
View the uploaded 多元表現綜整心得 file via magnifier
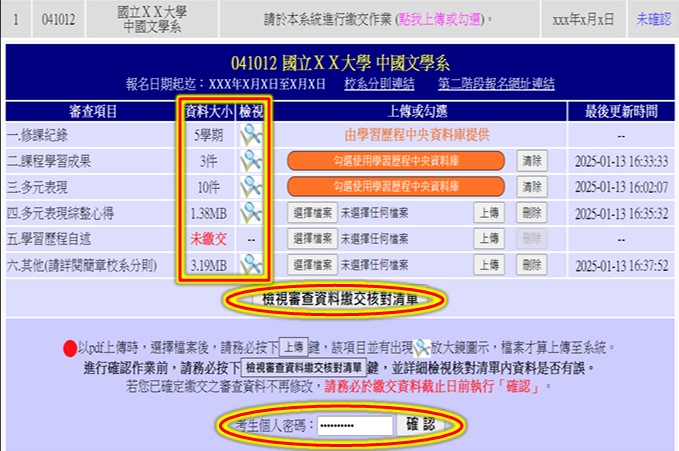click(249, 212)
